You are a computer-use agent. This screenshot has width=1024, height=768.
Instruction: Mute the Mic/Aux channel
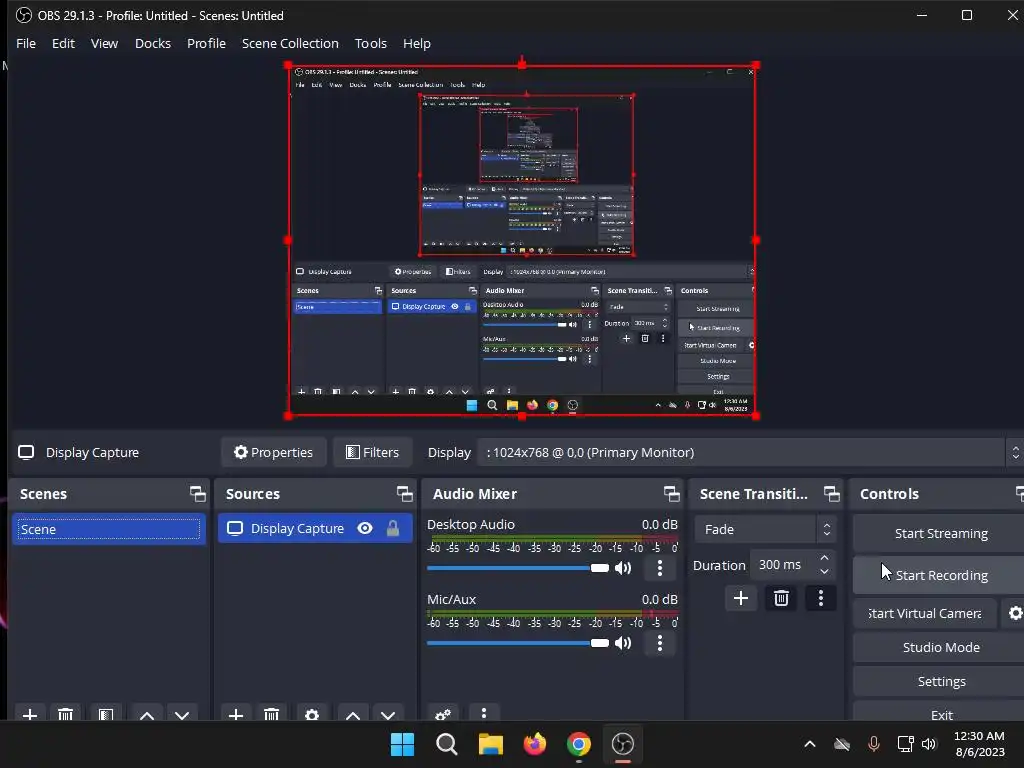(x=623, y=643)
